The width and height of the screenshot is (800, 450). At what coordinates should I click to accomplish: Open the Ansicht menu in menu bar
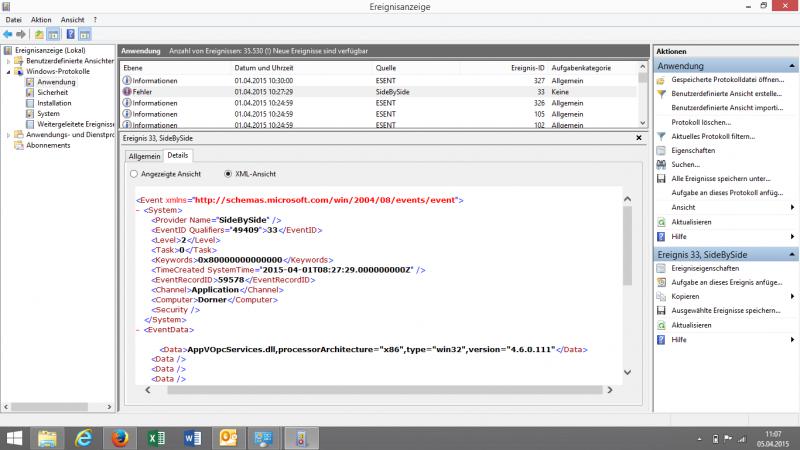pyautogui.click(x=72, y=20)
